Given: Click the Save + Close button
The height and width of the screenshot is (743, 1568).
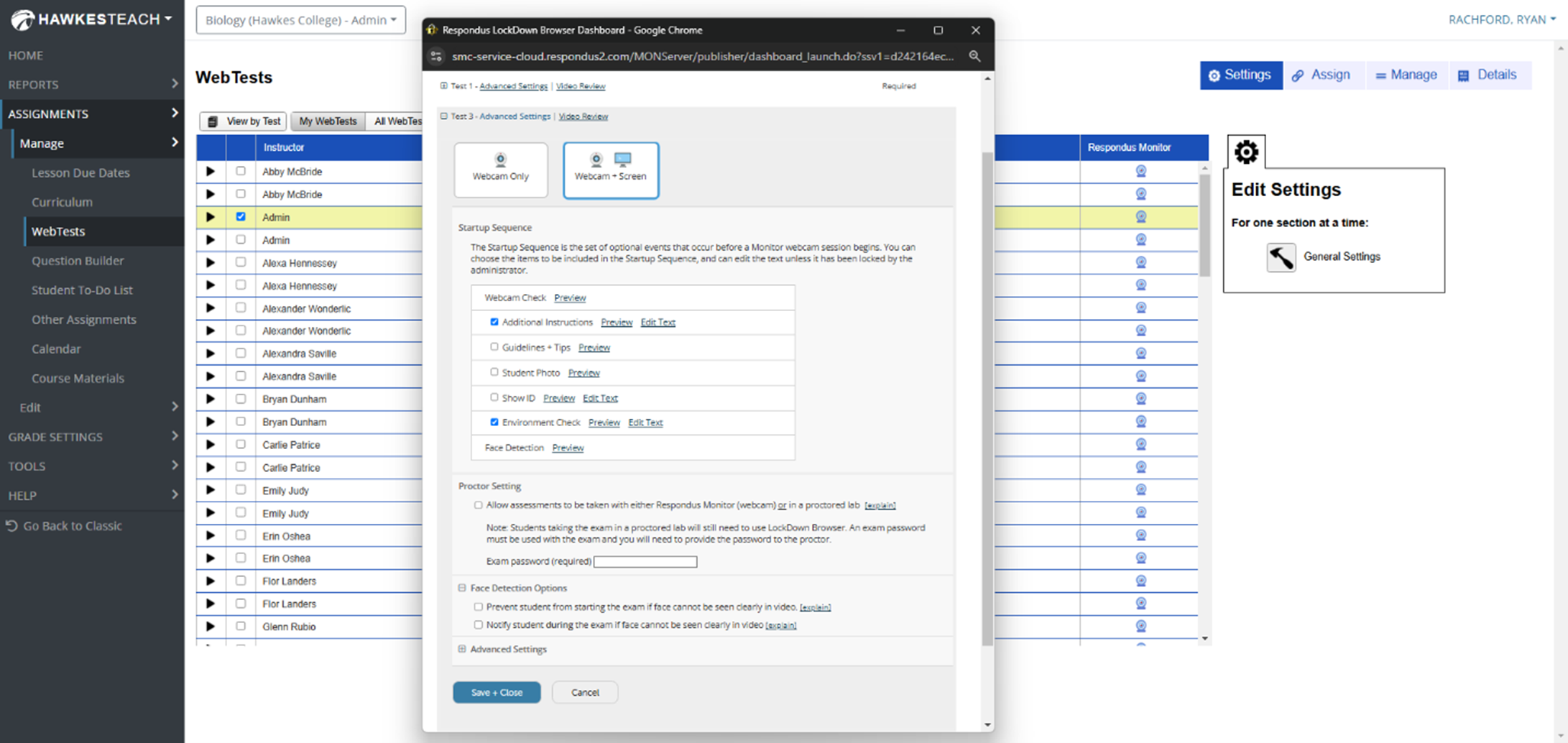Looking at the screenshot, I should pyautogui.click(x=497, y=693).
